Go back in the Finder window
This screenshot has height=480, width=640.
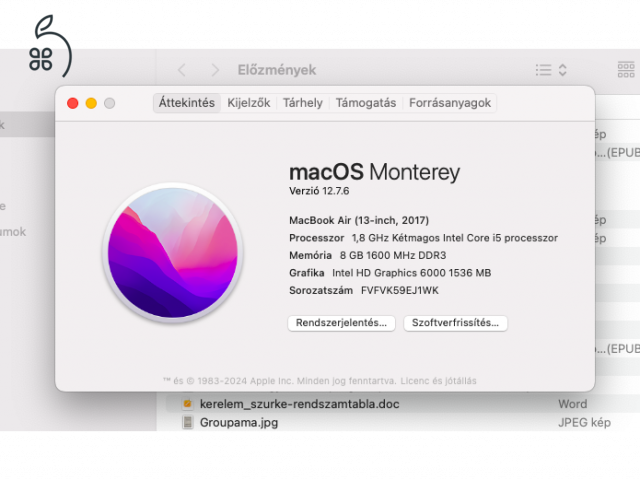pos(182,70)
